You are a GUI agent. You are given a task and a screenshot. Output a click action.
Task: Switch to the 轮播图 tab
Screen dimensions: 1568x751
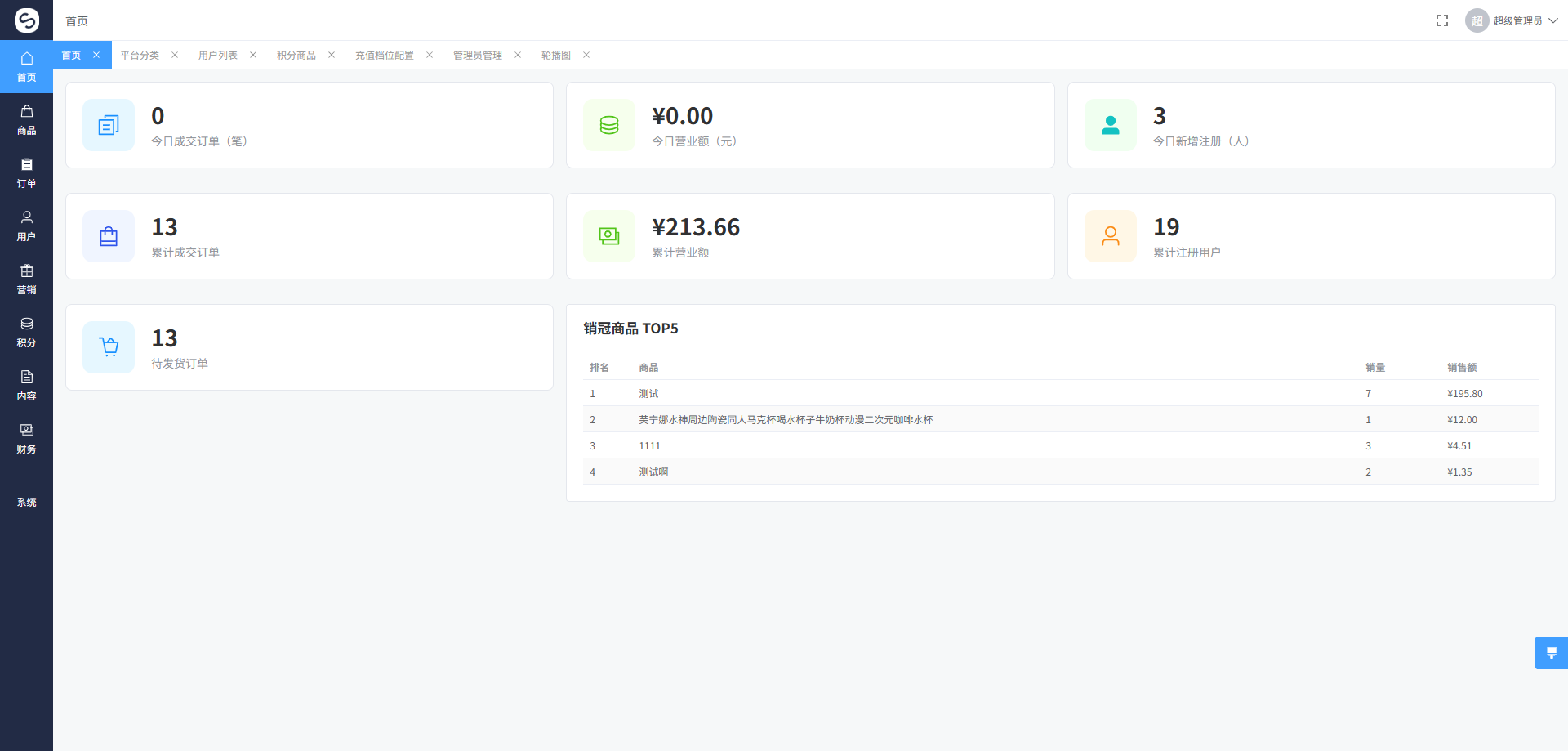[556, 56]
